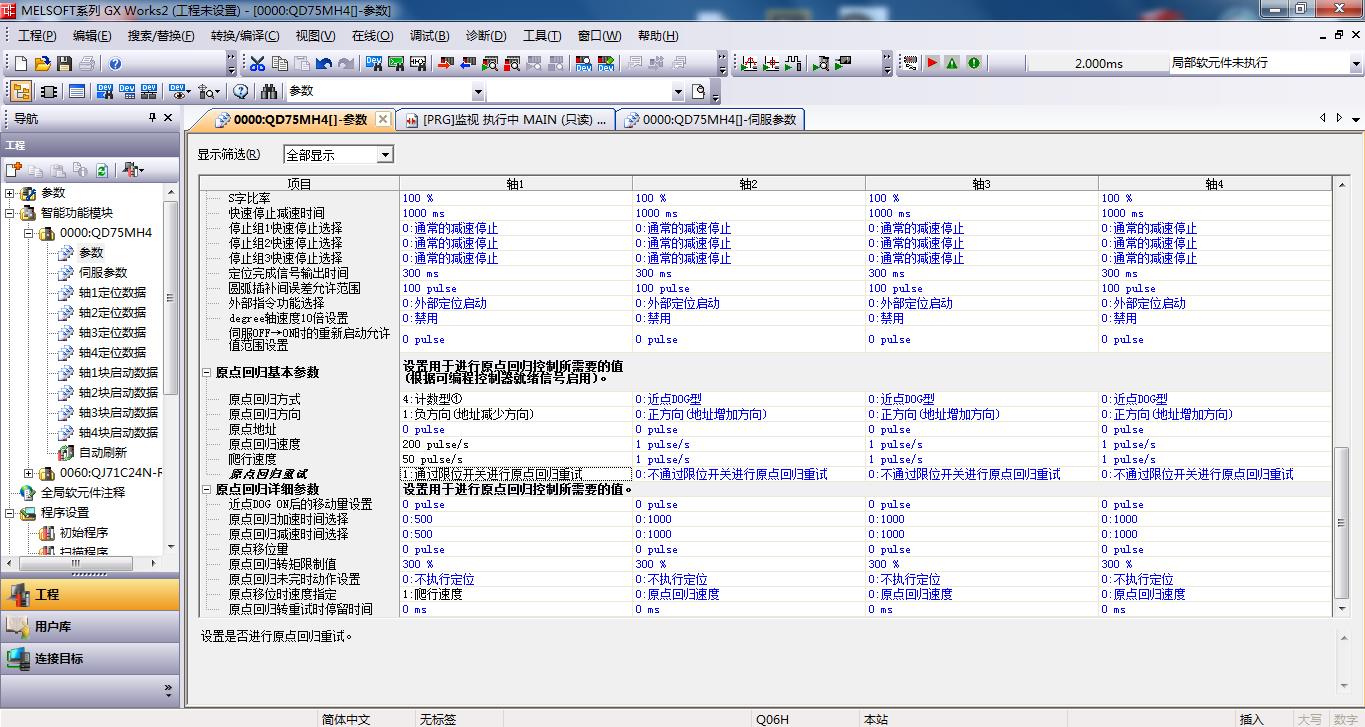The height and width of the screenshot is (727, 1365).
Task: Click the binoculars find icon
Action: (268, 91)
